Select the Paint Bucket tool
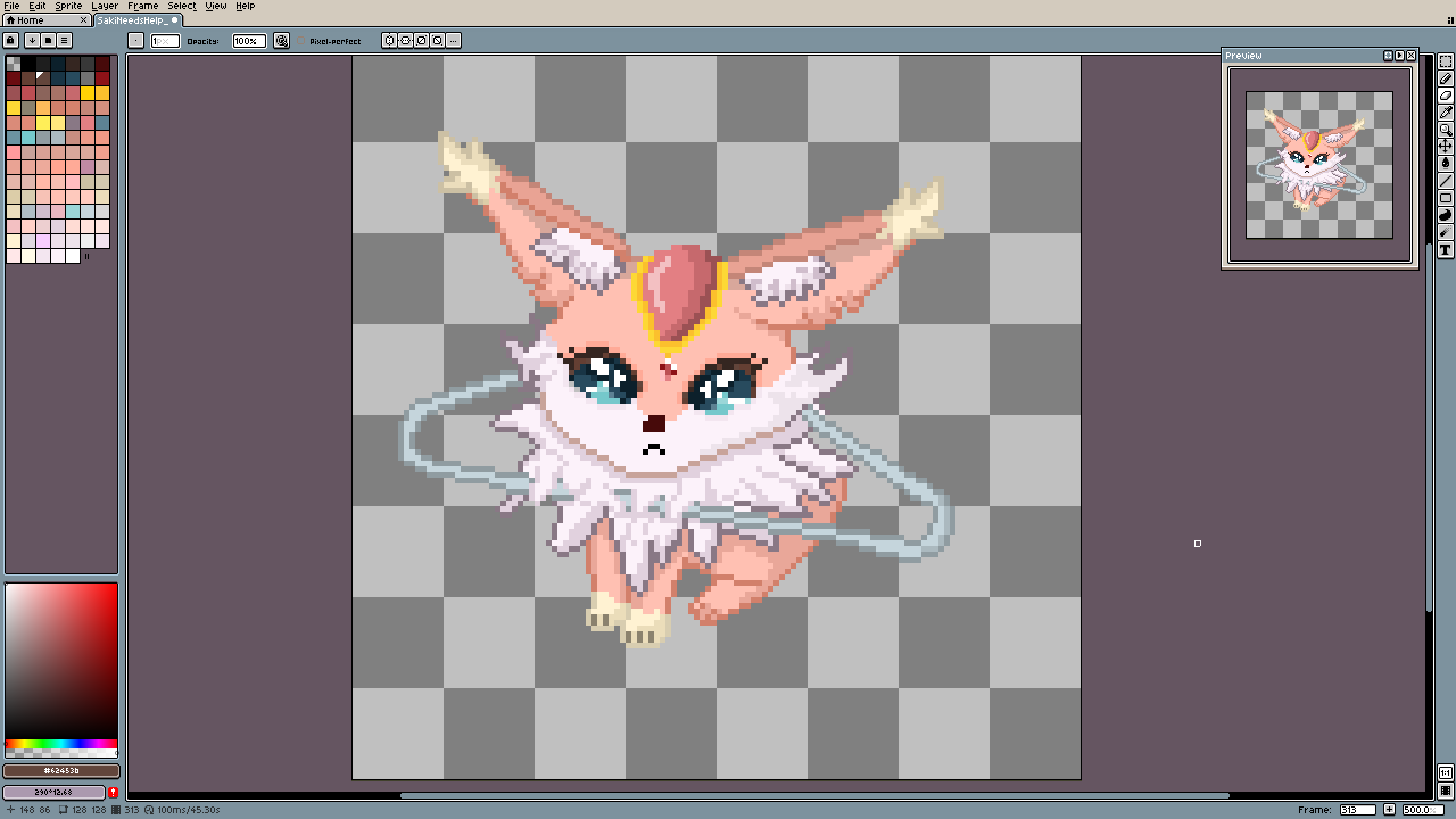Image resolution: width=1456 pixels, height=819 pixels. point(1445,164)
